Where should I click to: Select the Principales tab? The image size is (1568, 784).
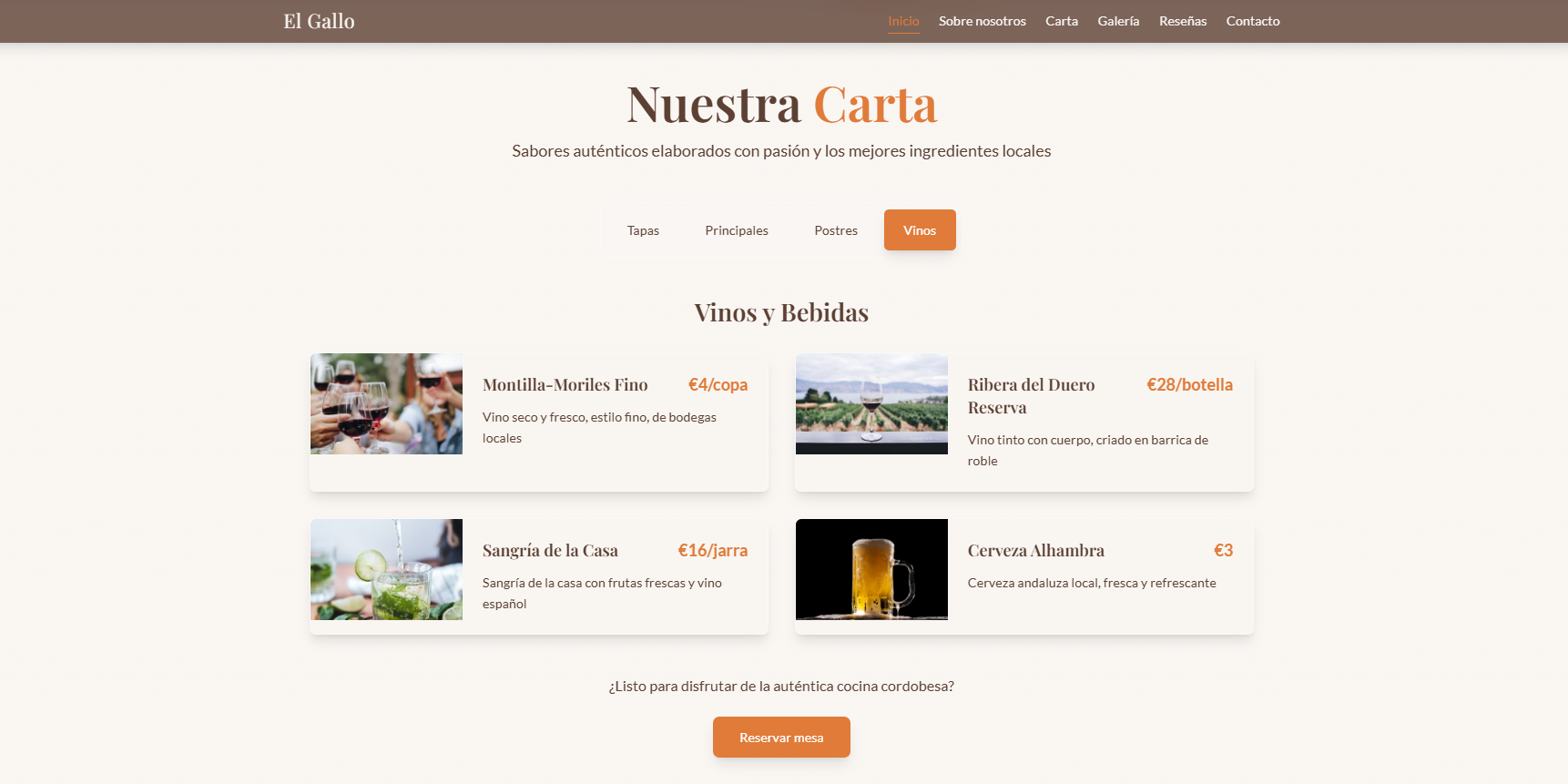click(x=736, y=230)
